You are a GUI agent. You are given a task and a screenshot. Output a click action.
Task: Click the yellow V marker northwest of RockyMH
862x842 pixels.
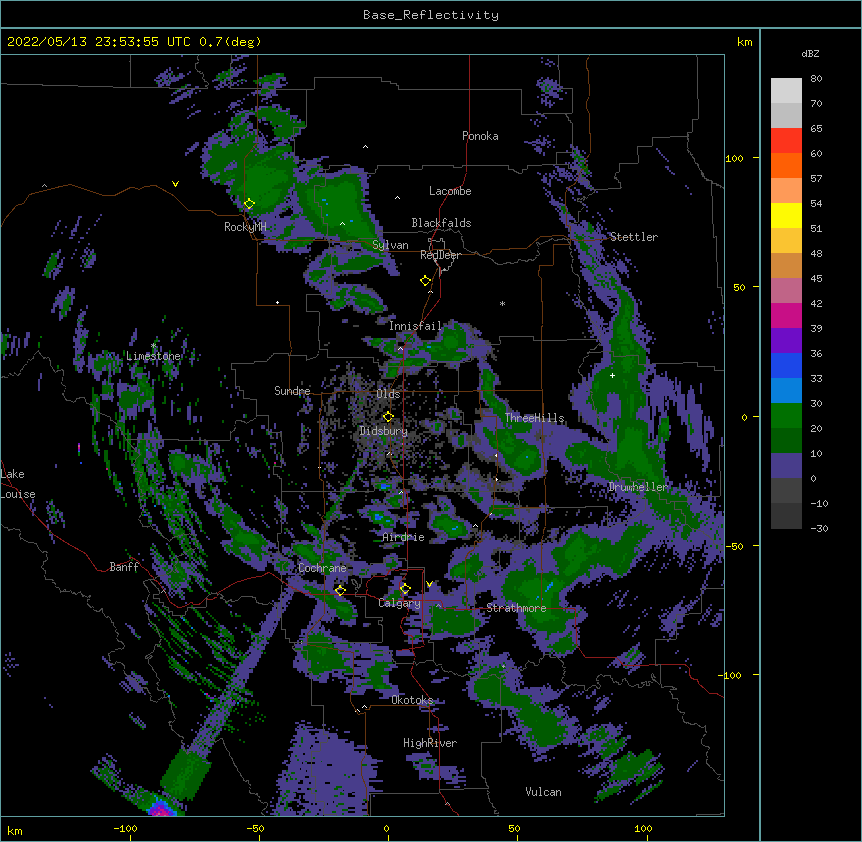(175, 184)
